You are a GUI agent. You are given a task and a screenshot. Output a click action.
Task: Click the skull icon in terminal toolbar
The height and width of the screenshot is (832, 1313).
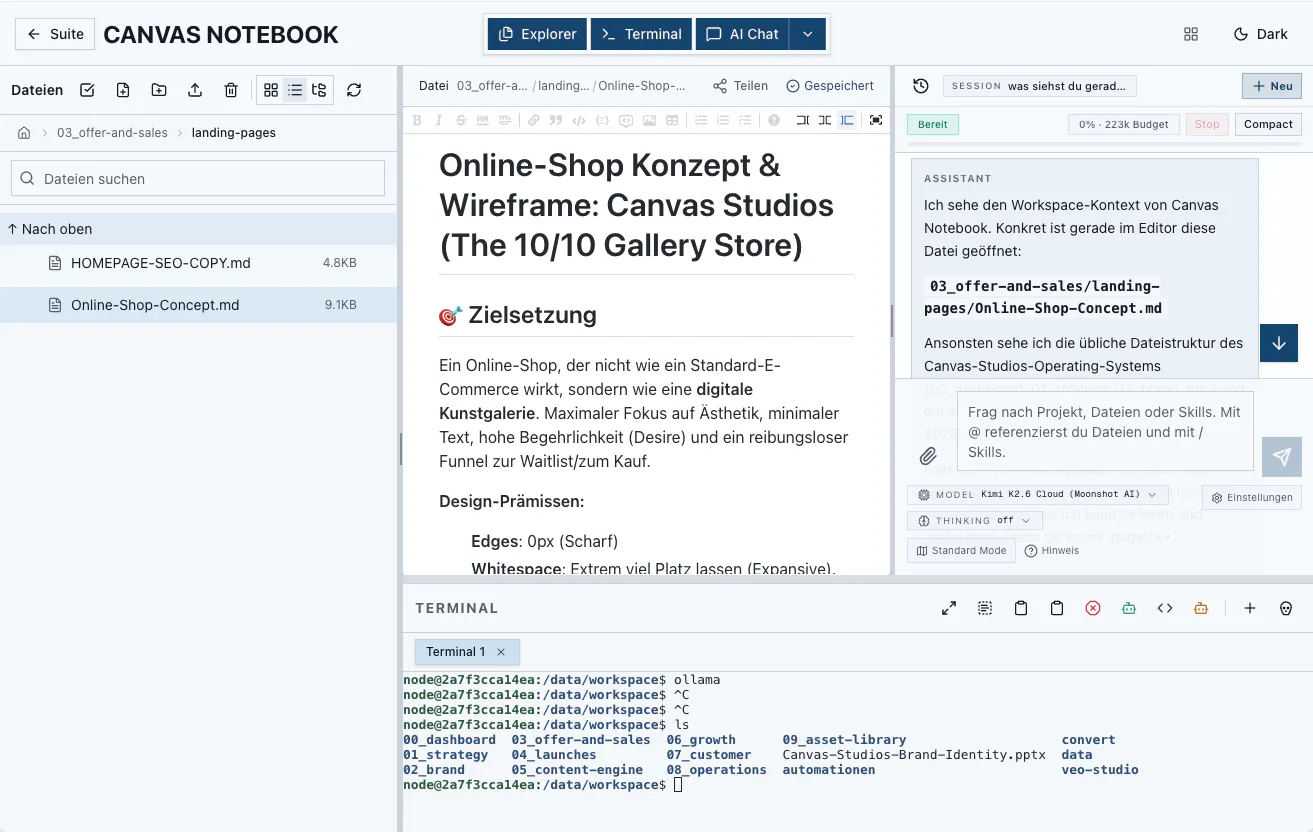coord(1286,608)
